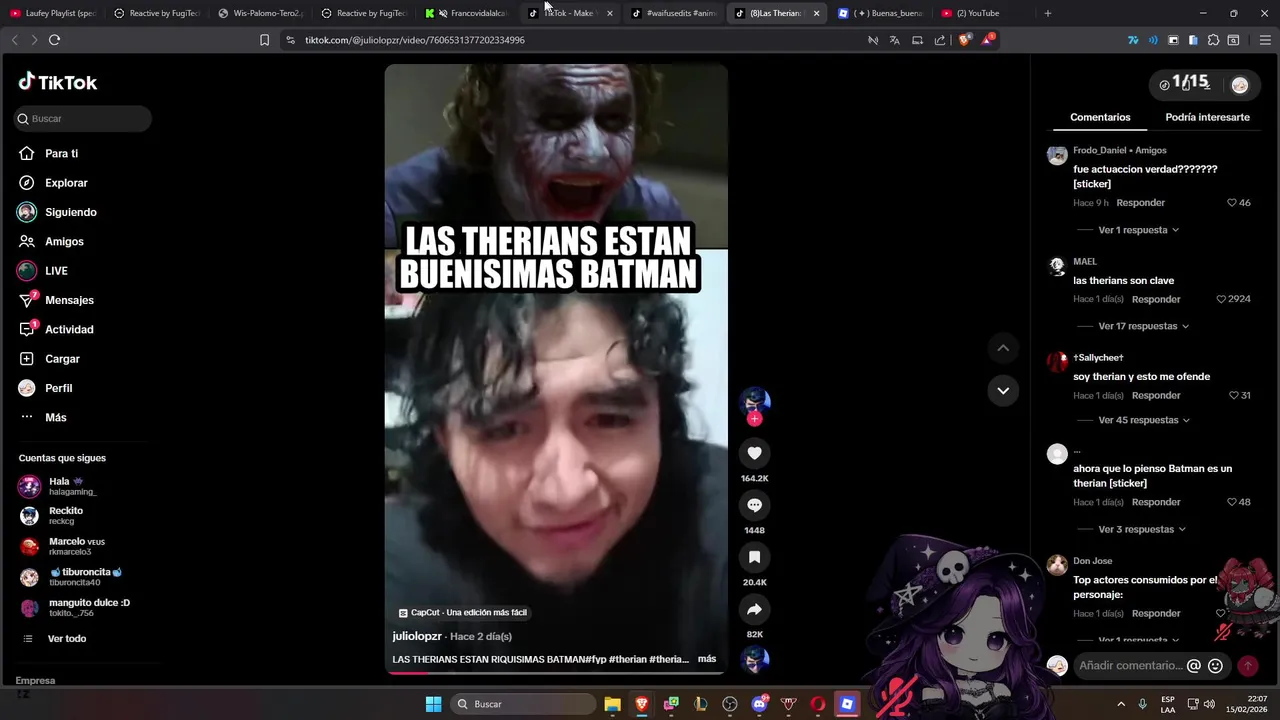Screen dimensions: 1280x720
Task: Like †Sallychee†'s comment heart
Action: [x=1233, y=395]
